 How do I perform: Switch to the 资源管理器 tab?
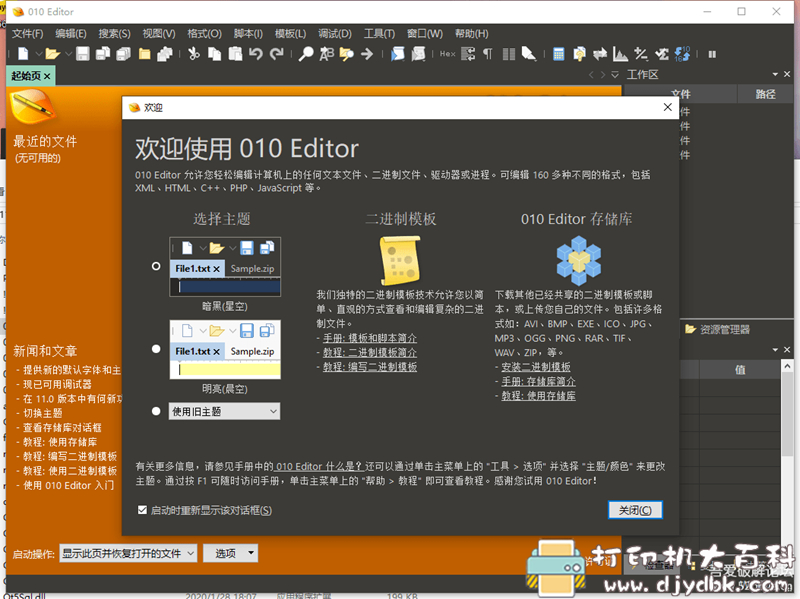(x=718, y=330)
